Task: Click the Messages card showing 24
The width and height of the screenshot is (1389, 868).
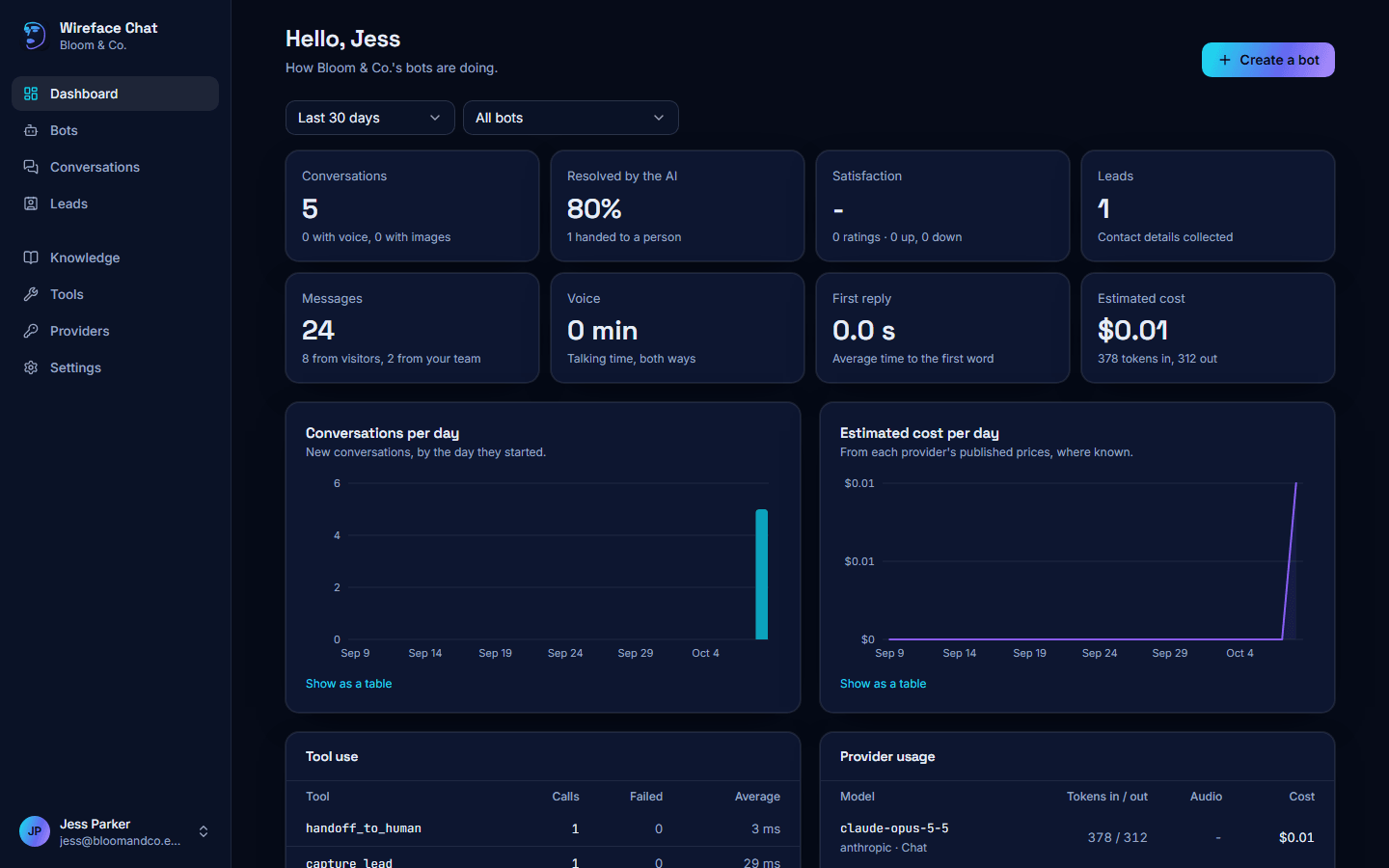Action: point(412,328)
